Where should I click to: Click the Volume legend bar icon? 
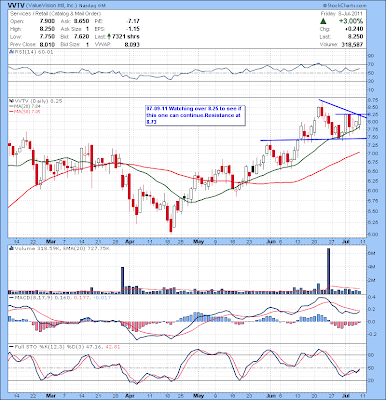coord(11,248)
